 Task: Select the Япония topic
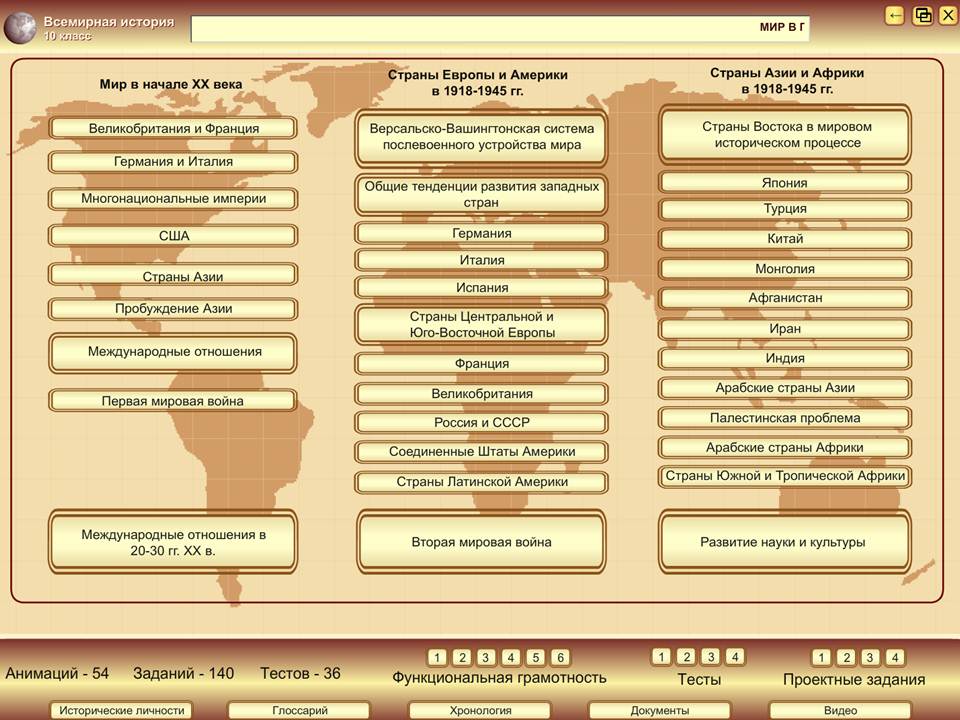pyautogui.click(x=786, y=182)
